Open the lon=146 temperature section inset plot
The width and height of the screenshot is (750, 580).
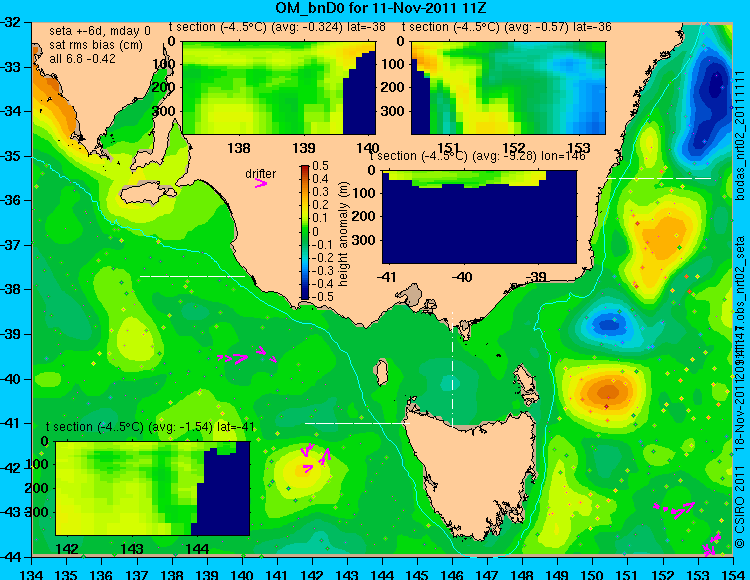tap(479, 217)
